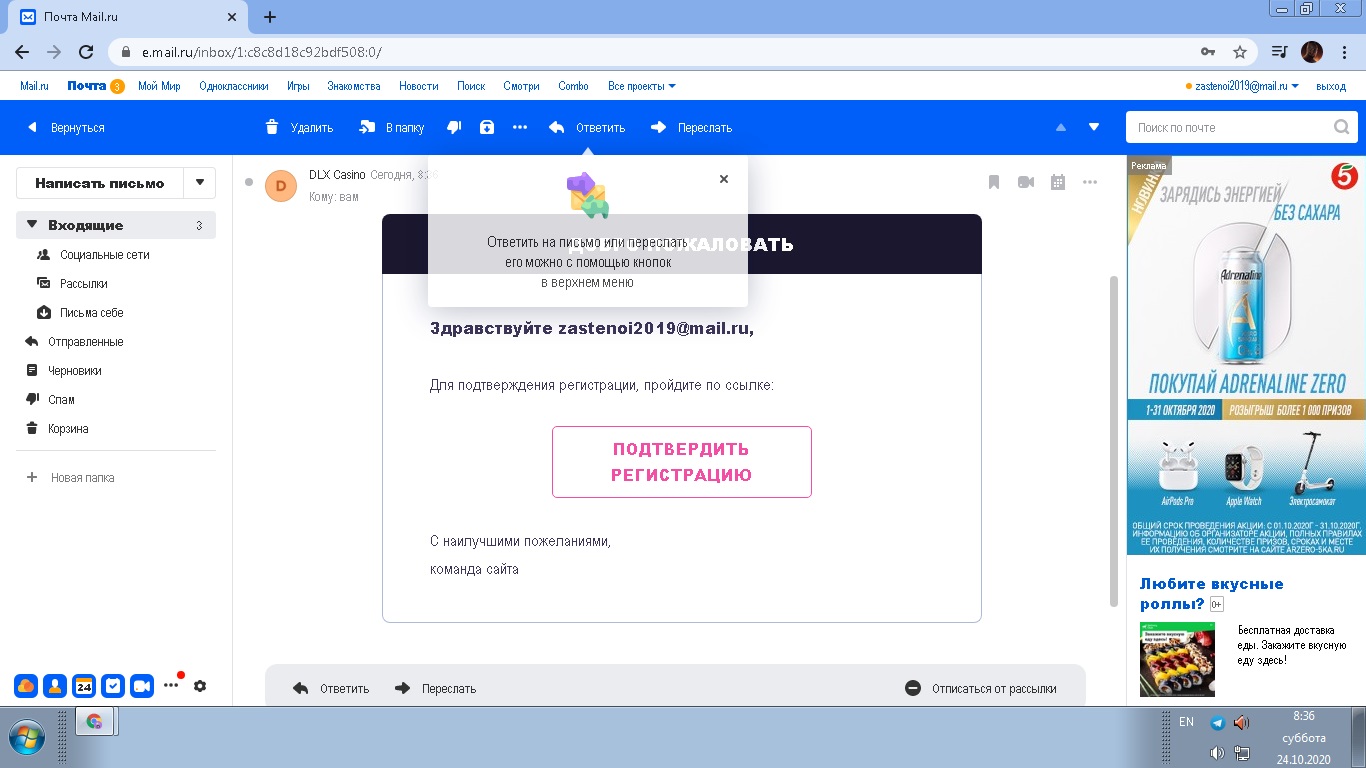Viewport: 1366px width, 768px height.
Task: Open the Мой Мир portal link
Action: [x=159, y=86]
